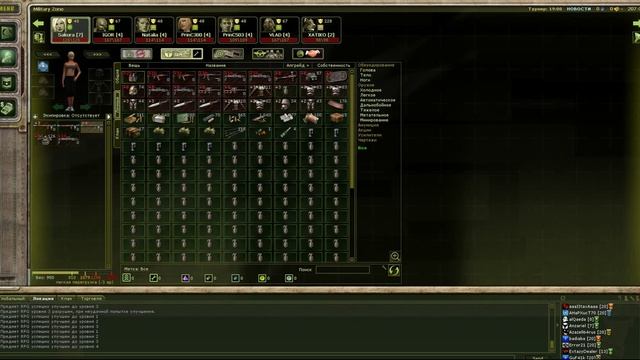Screen dimensions: 640x360
Task: Click the Вещь column header
Action: click(134, 65)
